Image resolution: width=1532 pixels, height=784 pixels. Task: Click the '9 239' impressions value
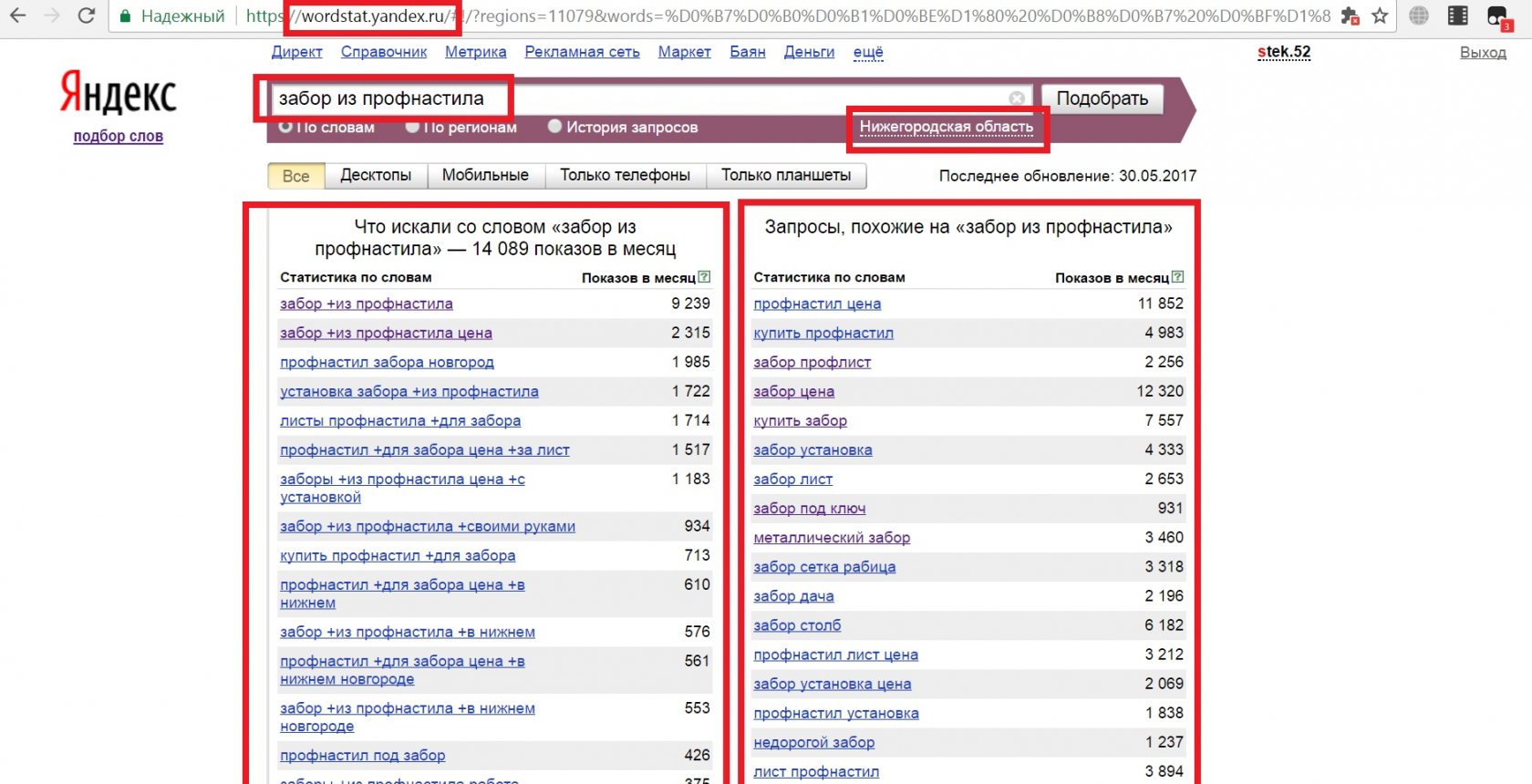pos(690,304)
